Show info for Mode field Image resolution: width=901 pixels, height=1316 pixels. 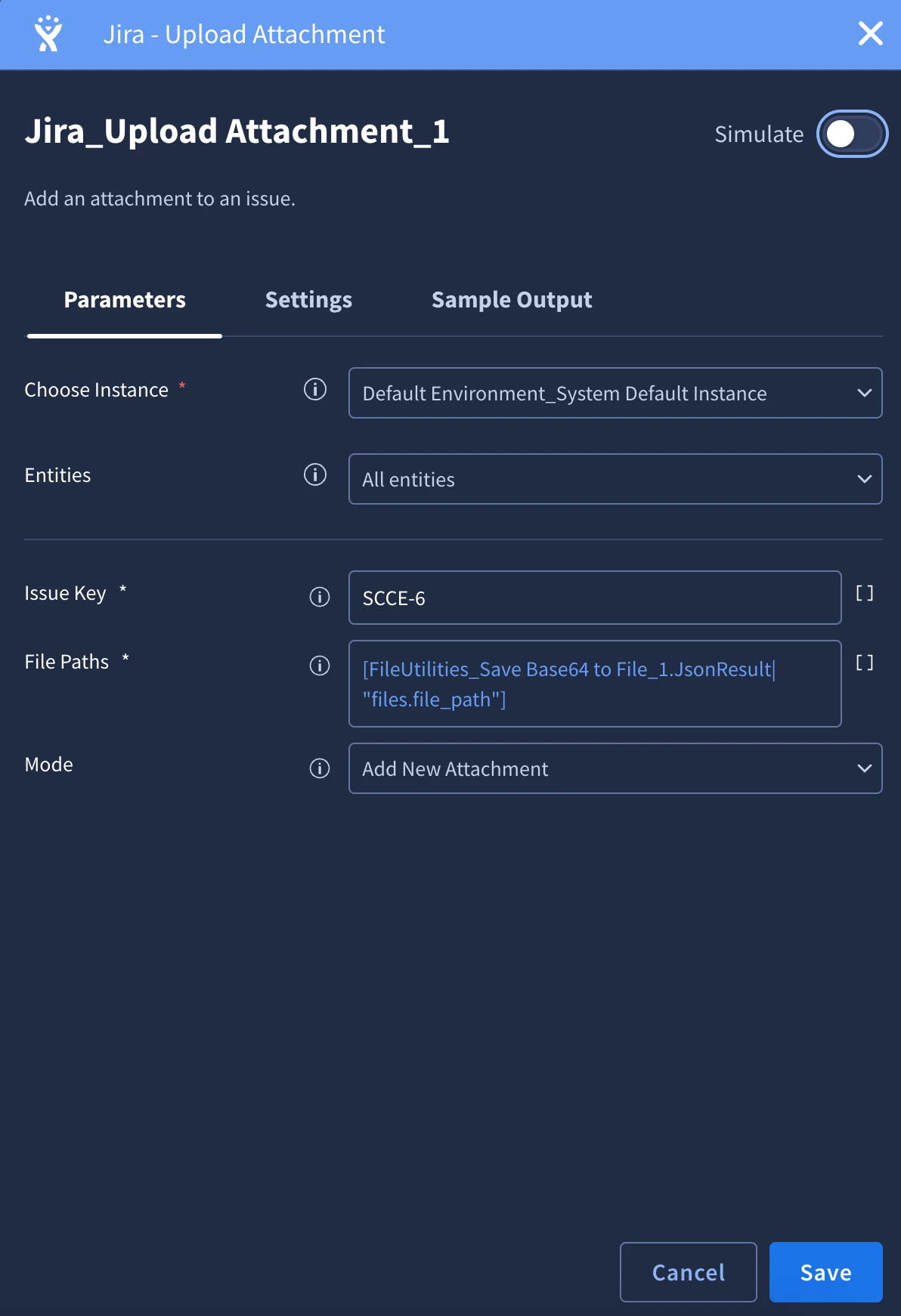click(x=320, y=768)
